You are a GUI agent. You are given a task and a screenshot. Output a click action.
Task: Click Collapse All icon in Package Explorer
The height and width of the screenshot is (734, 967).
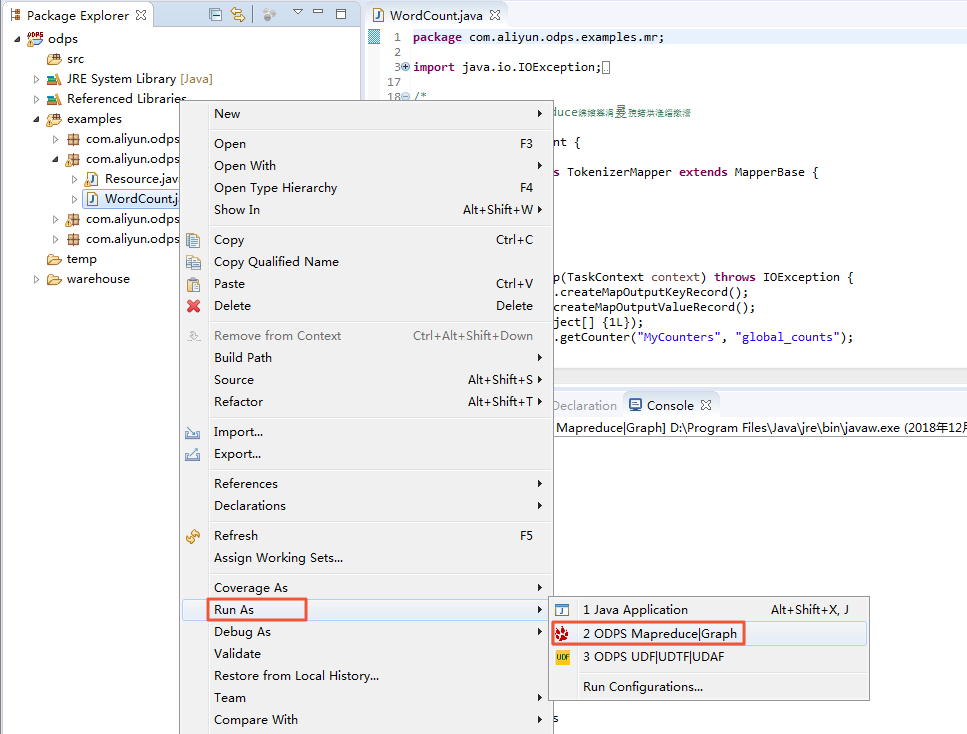click(x=215, y=15)
